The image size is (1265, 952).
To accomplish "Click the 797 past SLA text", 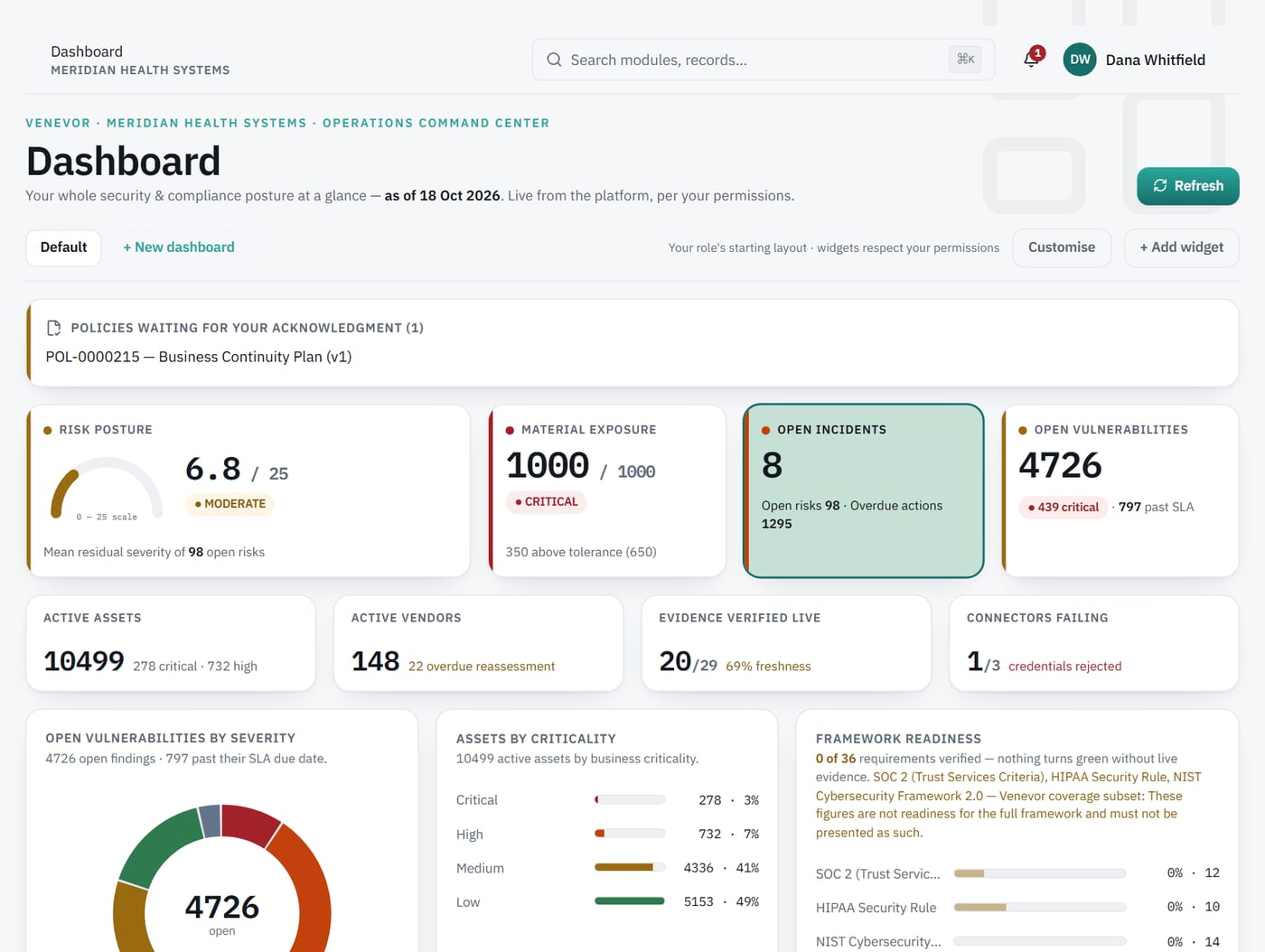I will point(1156,508).
